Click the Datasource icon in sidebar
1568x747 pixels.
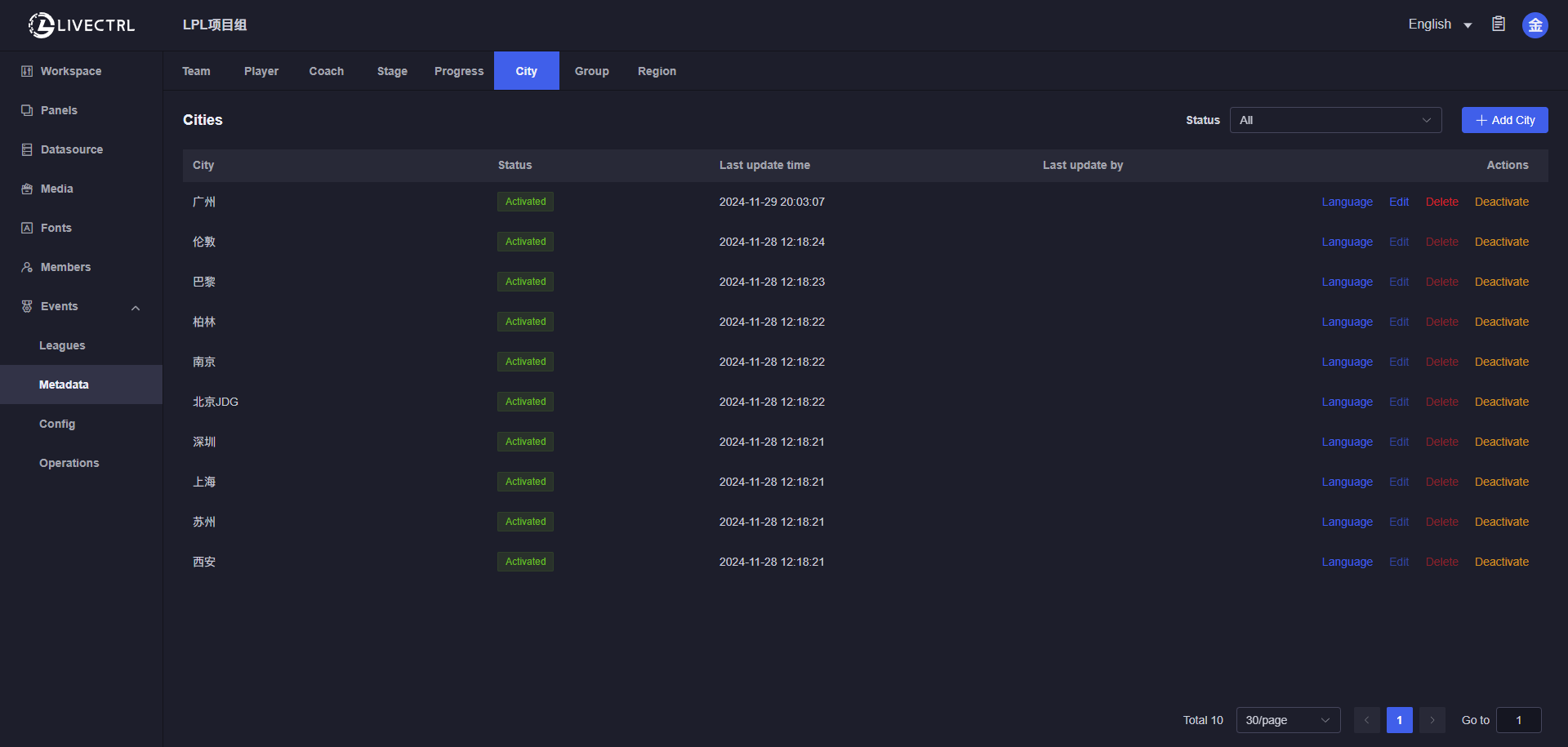[27, 149]
